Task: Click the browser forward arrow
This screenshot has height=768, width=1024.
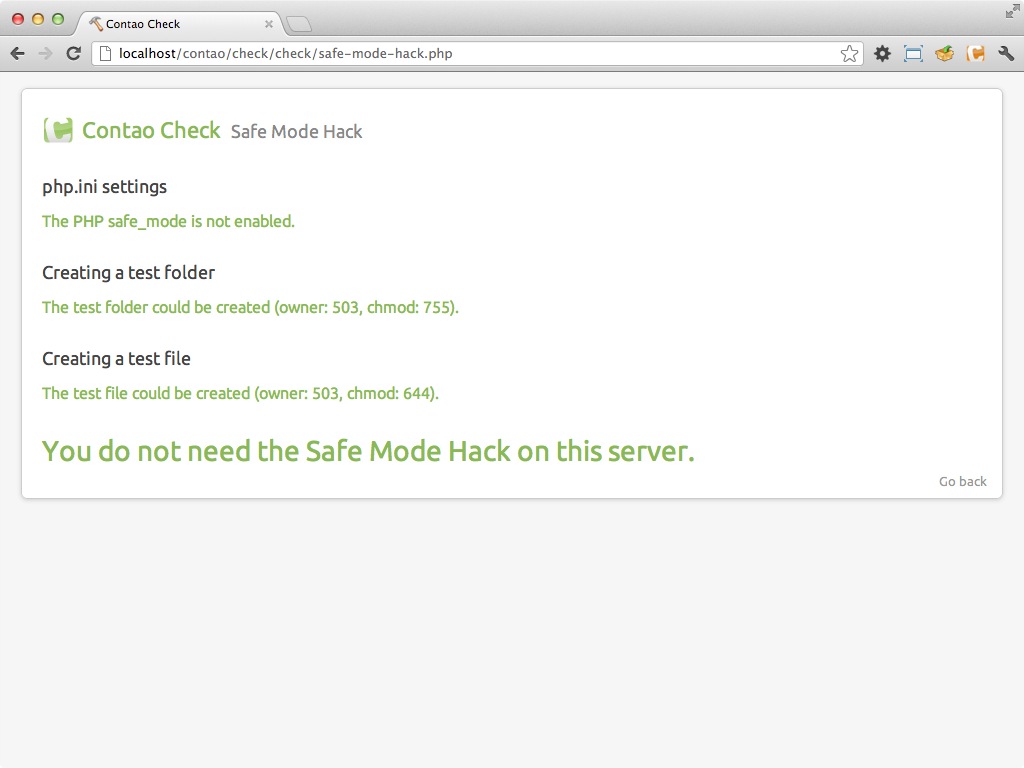Action: click(45, 54)
